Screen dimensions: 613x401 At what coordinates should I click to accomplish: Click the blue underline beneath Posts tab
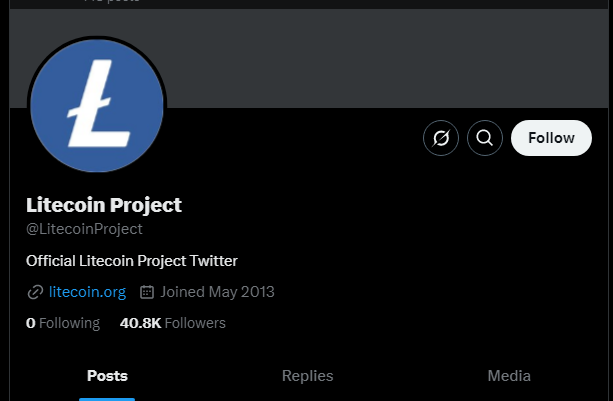click(107, 399)
